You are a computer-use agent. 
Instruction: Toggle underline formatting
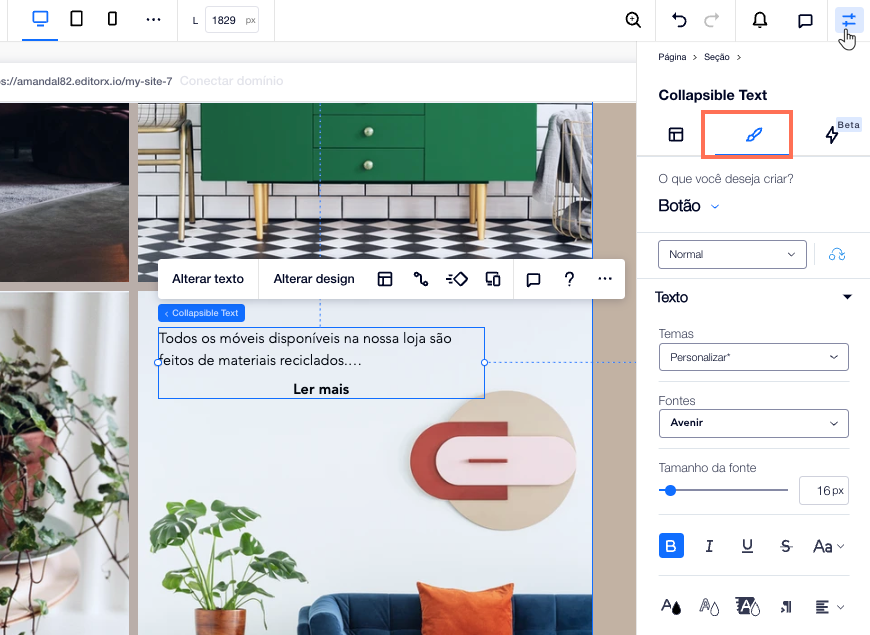(747, 546)
